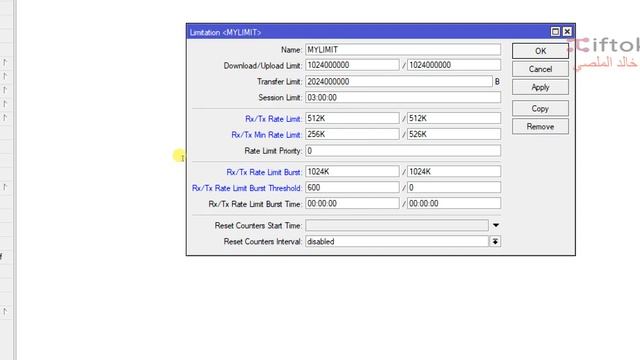Maximize the Limitation dialog window

555,32
